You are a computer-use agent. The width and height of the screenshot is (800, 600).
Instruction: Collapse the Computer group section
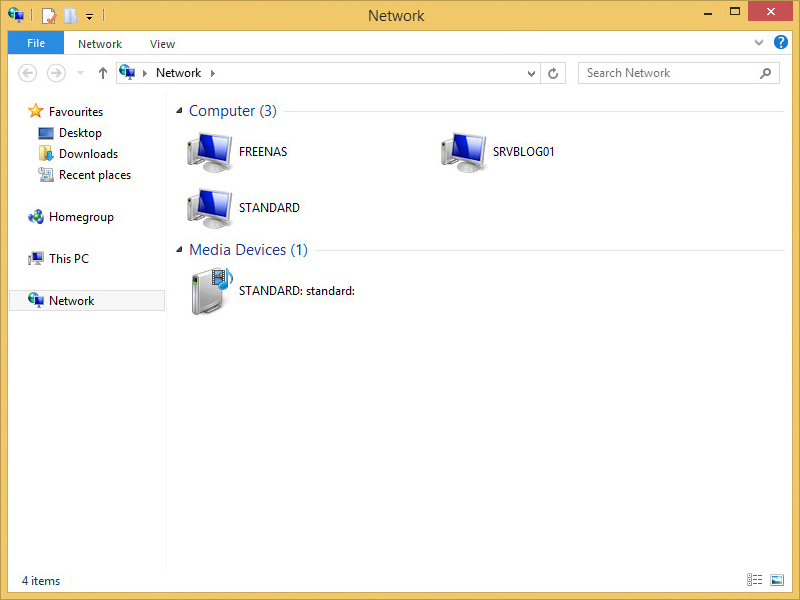click(180, 111)
